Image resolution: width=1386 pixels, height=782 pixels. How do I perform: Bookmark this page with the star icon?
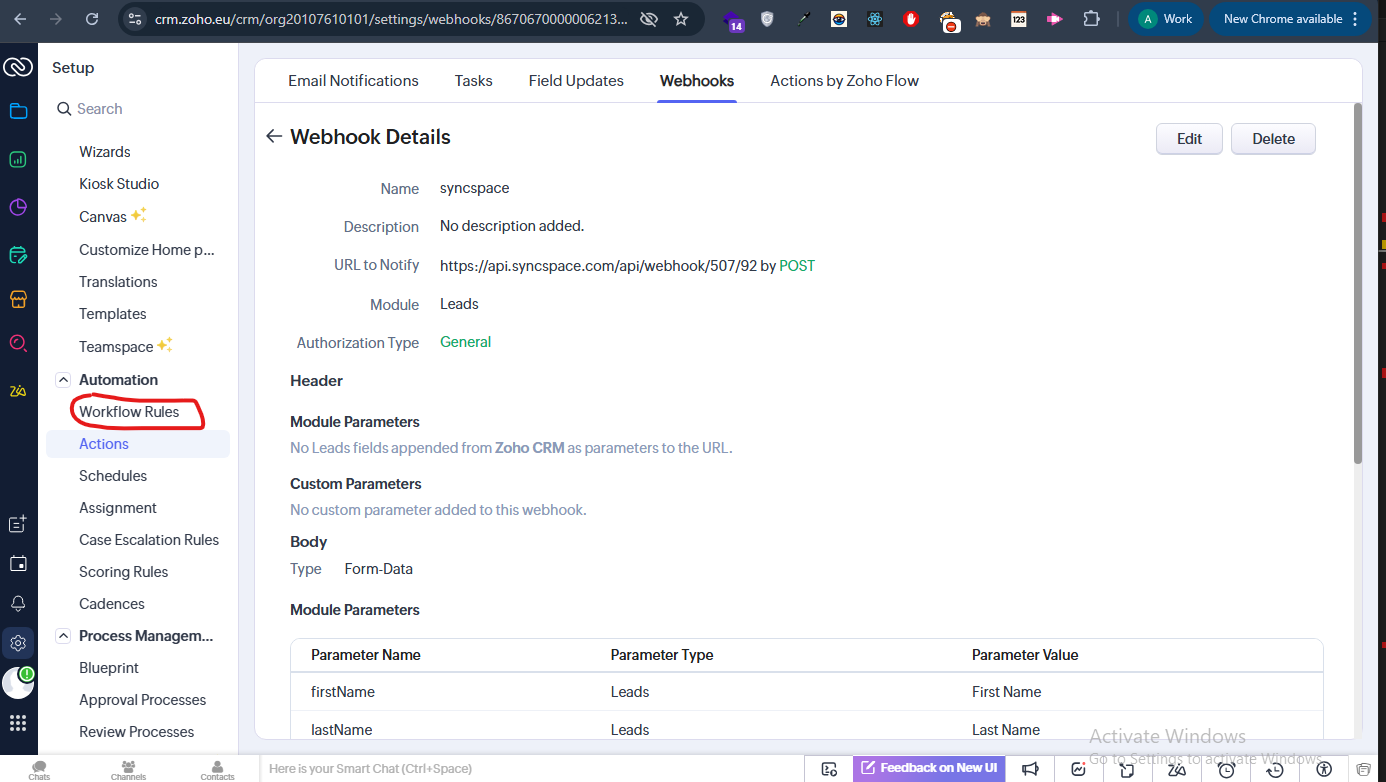coord(681,19)
